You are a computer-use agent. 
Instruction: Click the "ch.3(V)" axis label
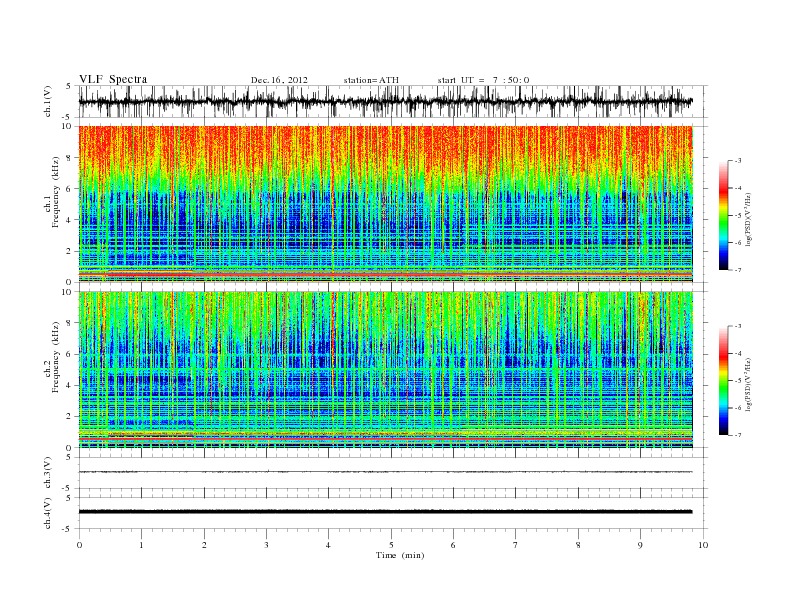pos(48,473)
